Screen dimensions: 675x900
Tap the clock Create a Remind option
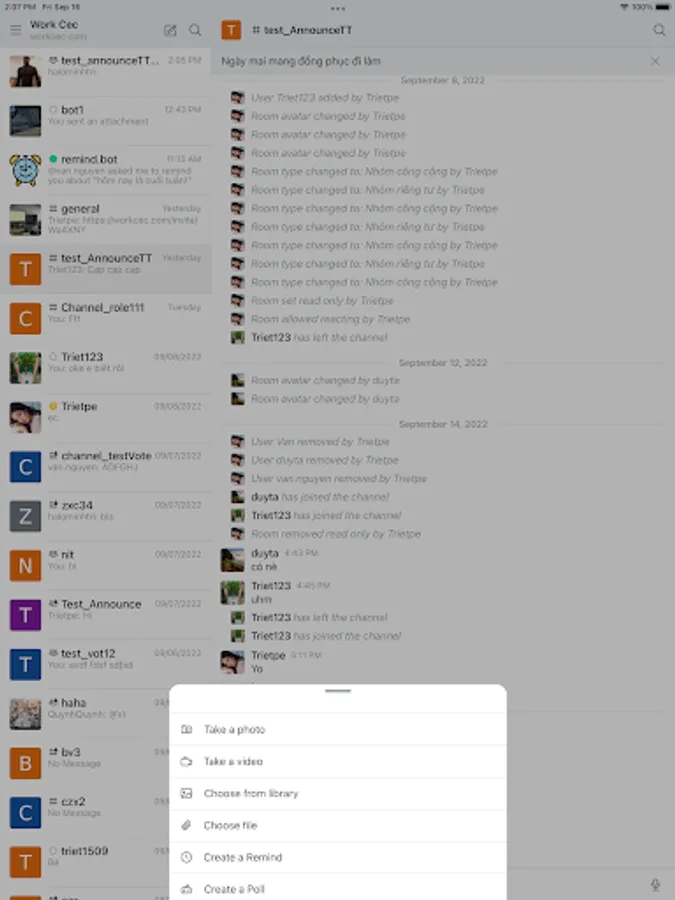click(338, 858)
